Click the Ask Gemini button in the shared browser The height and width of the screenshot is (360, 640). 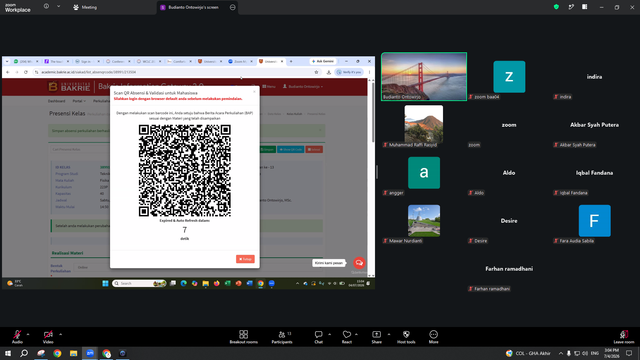pyautogui.click(x=323, y=61)
